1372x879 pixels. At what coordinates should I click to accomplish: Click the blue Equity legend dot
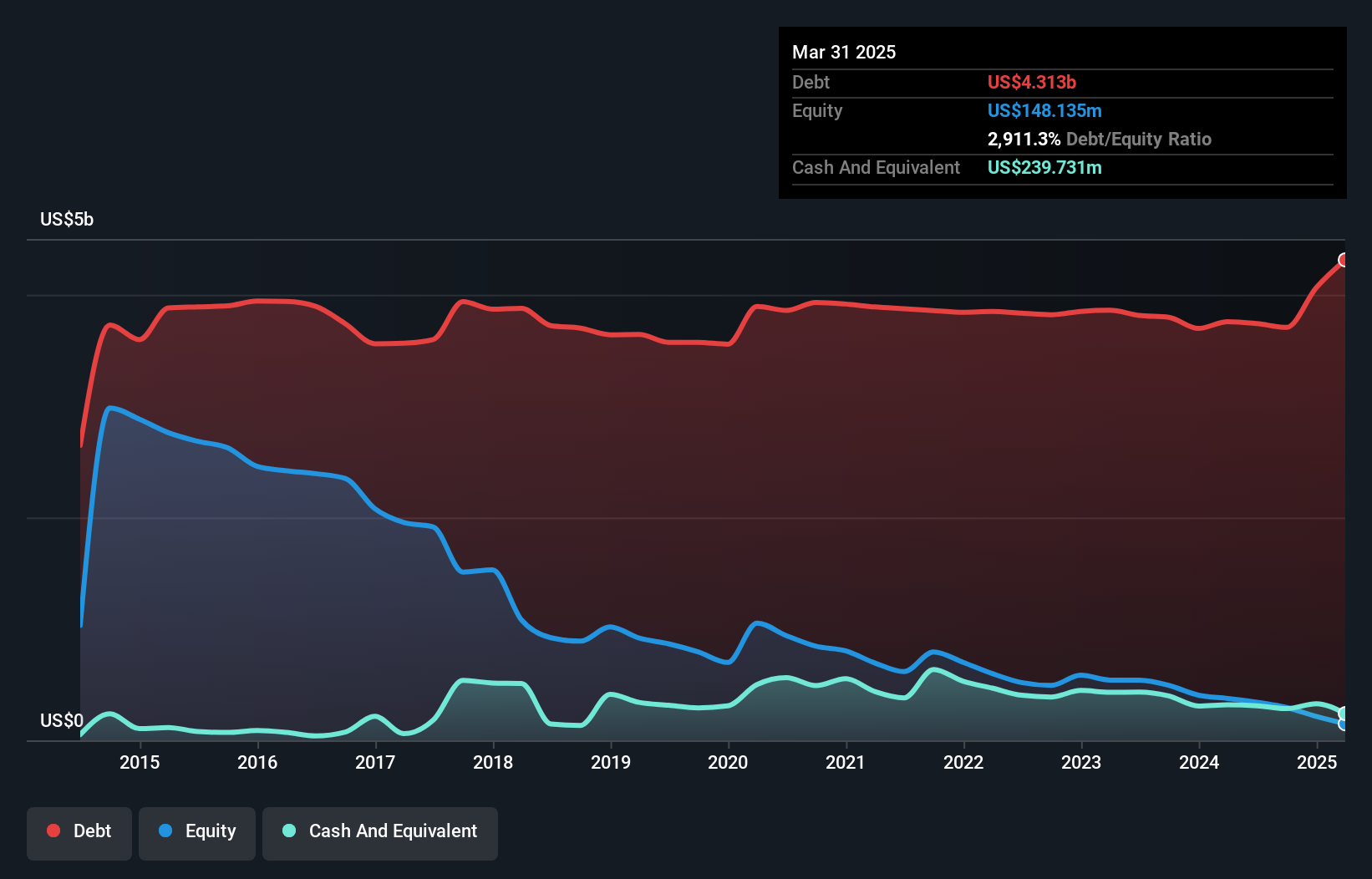[x=165, y=831]
